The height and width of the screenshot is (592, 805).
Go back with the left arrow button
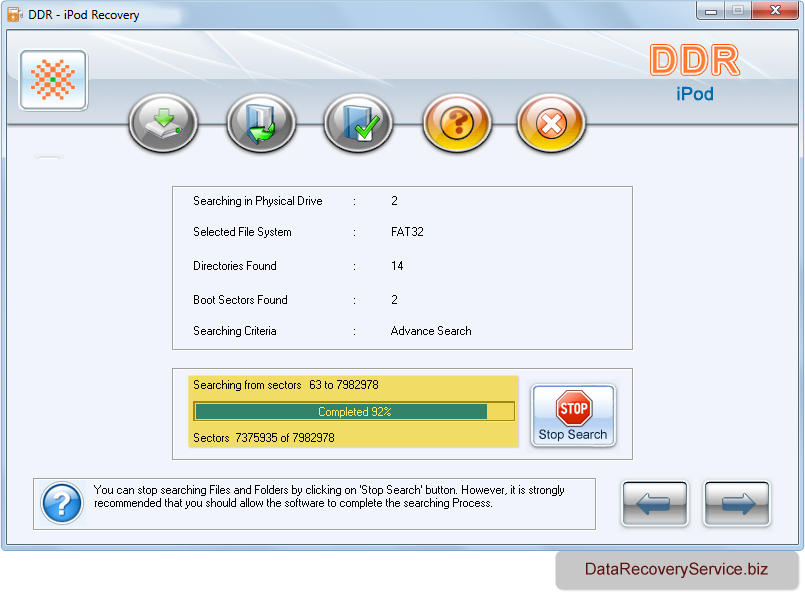point(655,503)
